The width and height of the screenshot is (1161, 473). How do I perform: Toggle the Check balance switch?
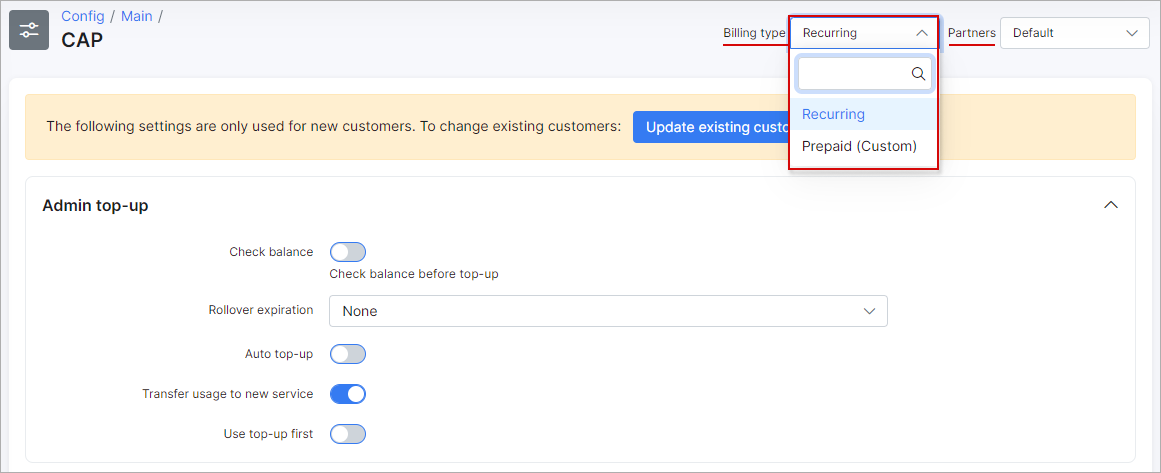[348, 252]
